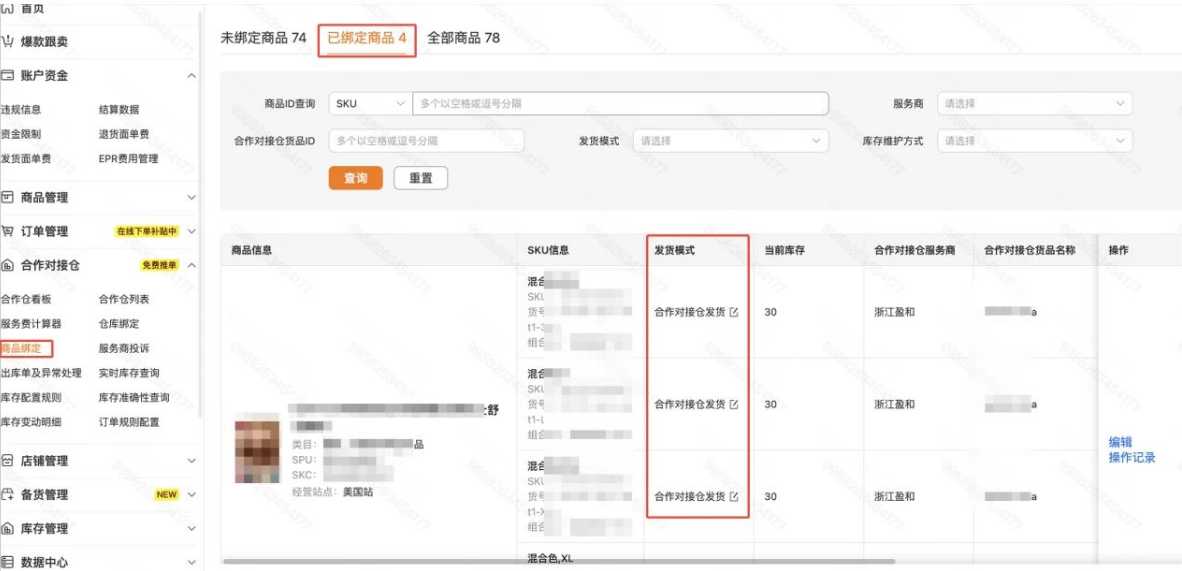Click the 合作对接仓 warehouse icon

point(8,265)
